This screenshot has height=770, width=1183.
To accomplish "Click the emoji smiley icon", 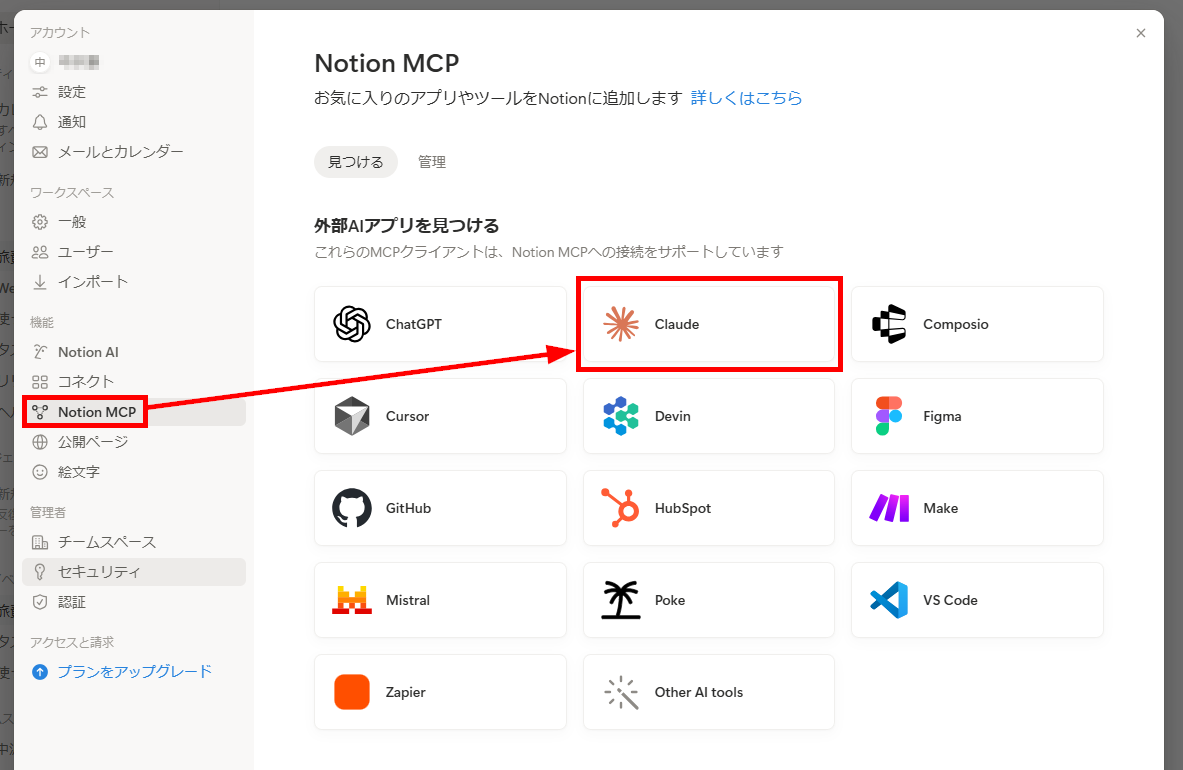I will coord(40,472).
